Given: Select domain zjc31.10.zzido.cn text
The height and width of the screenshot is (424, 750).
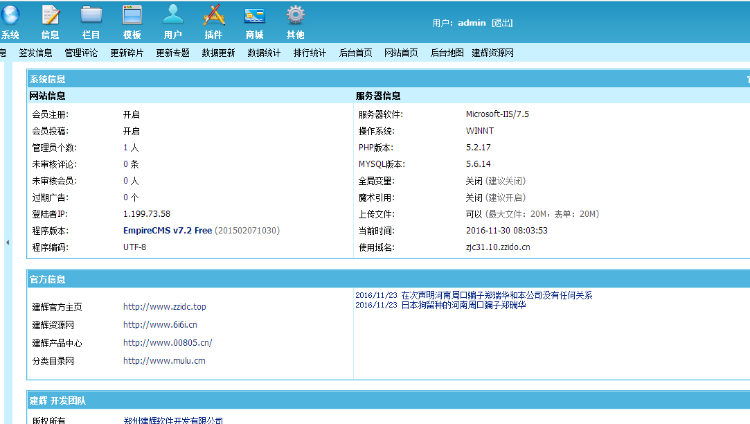Looking at the screenshot, I should [498, 247].
